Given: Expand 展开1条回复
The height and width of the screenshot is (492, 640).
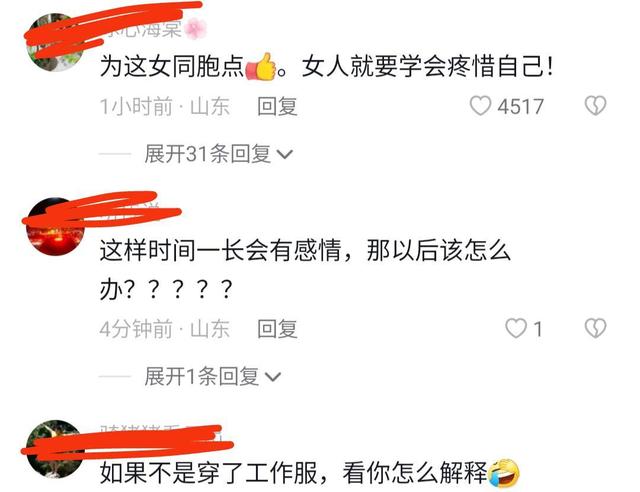Looking at the screenshot, I should point(212,376).
